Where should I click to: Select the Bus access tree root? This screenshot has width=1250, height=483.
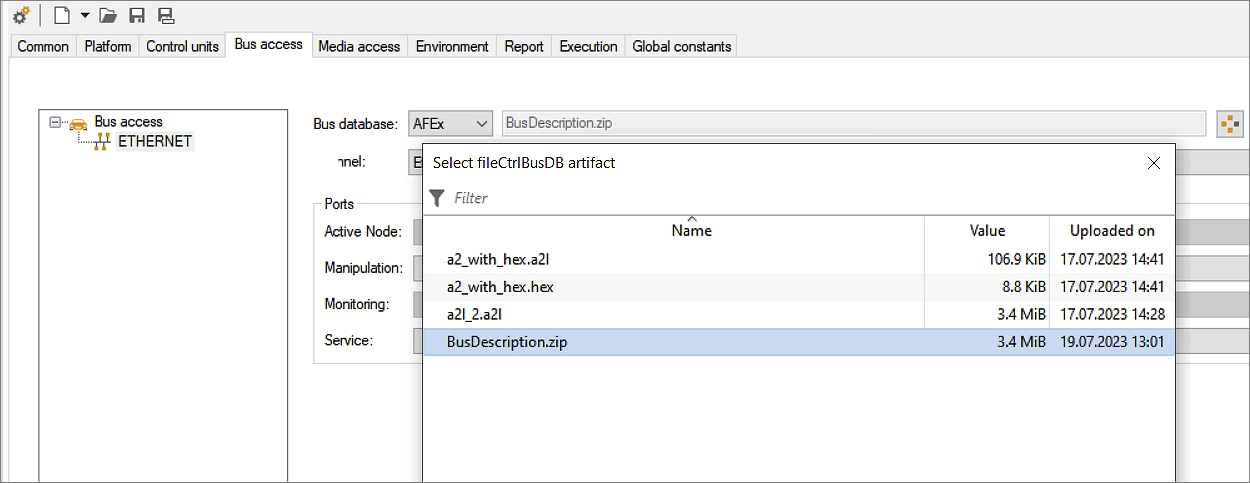pos(128,122)
